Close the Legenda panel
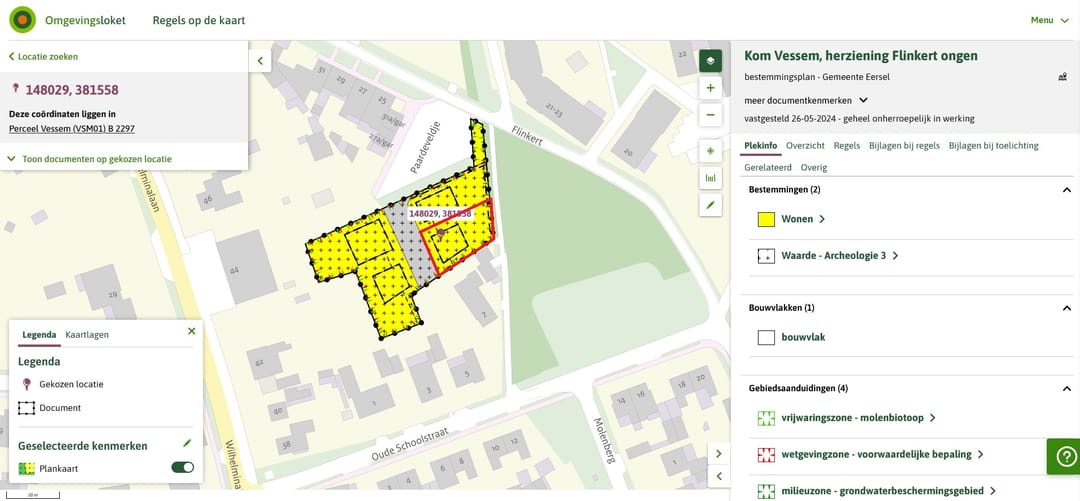The image size is (1080, 501). [x=191, y=331]
